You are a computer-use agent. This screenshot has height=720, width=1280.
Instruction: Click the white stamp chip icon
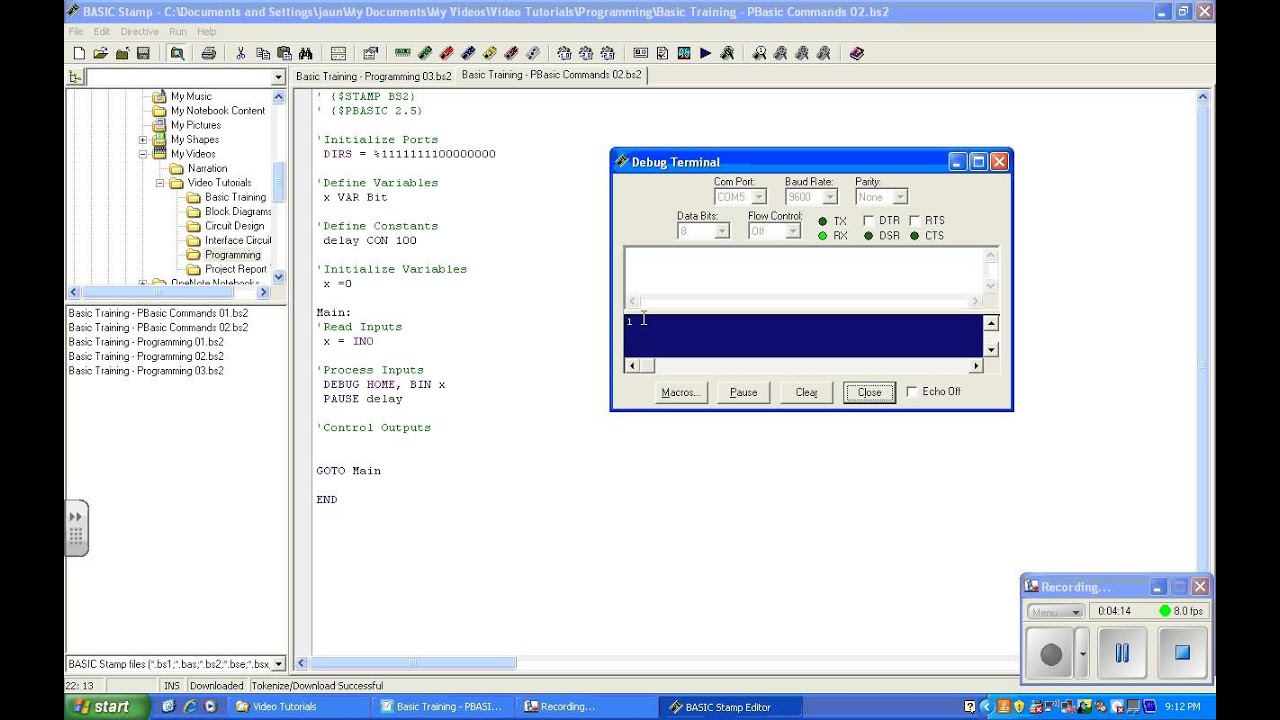coord(533,54)
